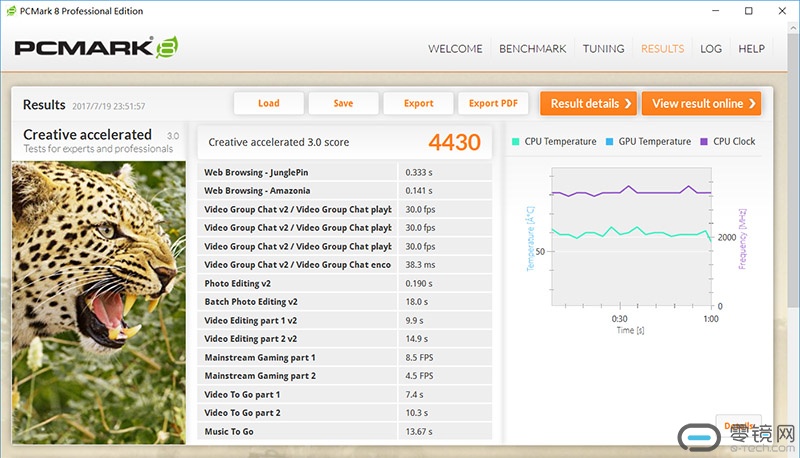Click the Export button
The image size is (800, 458).
tap(418, 103)
